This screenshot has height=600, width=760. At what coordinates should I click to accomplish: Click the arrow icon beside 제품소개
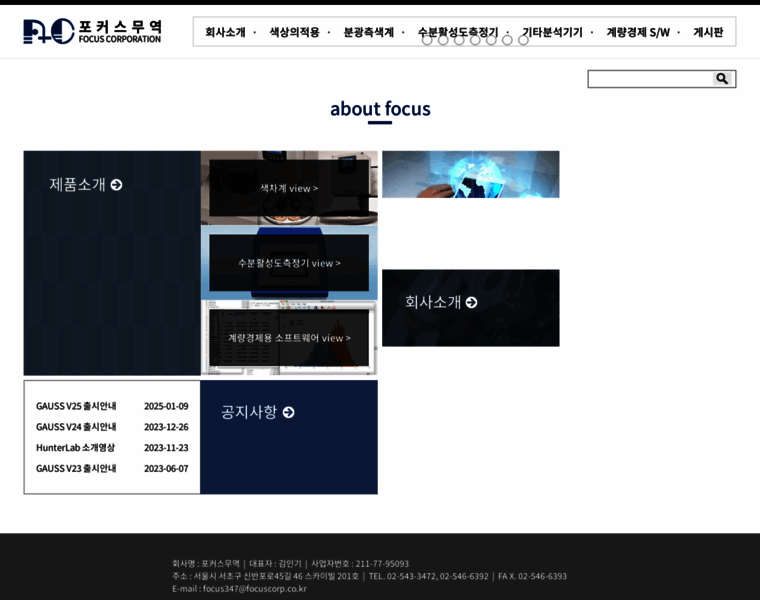pos(116,185)
